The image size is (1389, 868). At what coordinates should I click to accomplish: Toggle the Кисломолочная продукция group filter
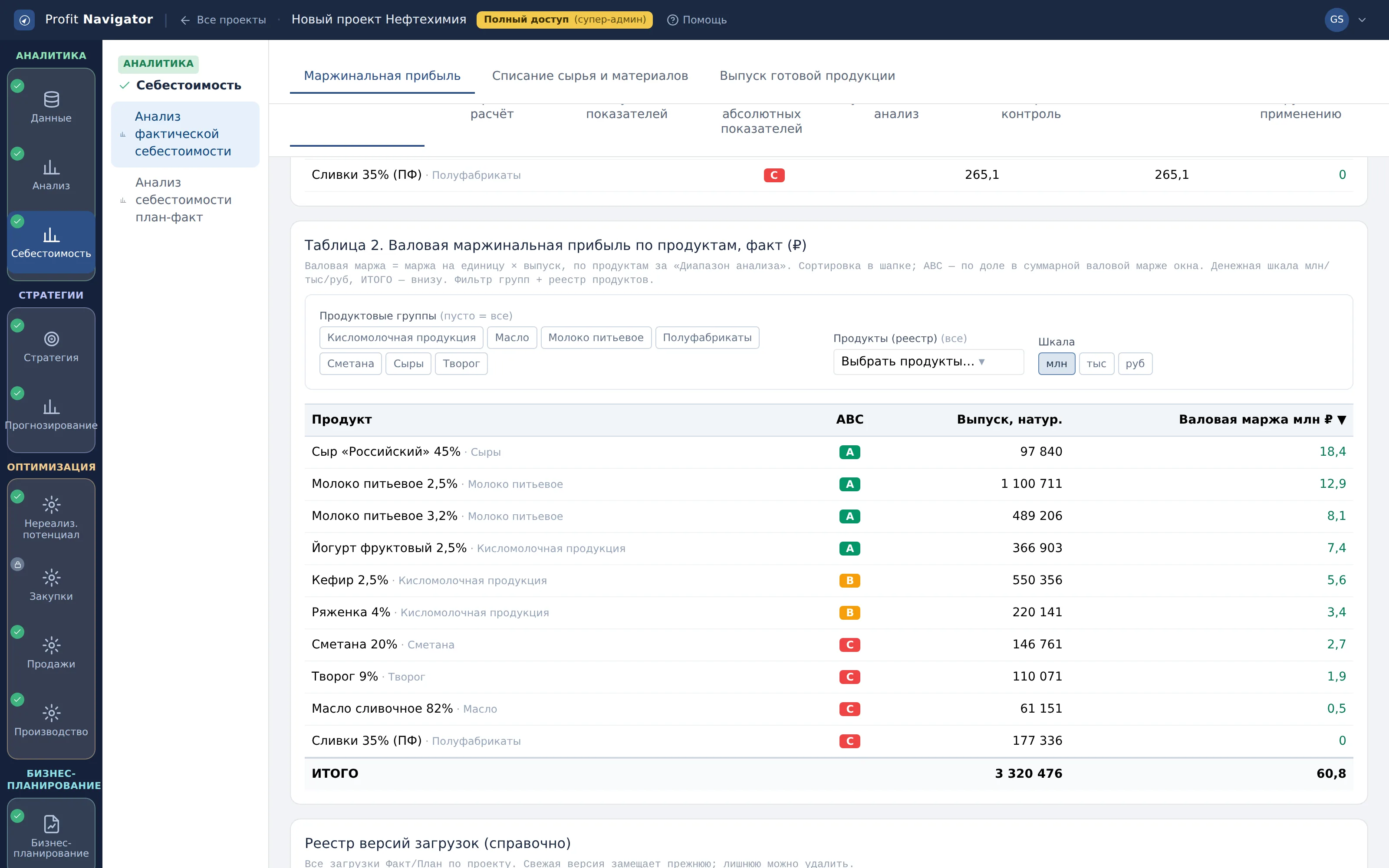click(401, 338)
